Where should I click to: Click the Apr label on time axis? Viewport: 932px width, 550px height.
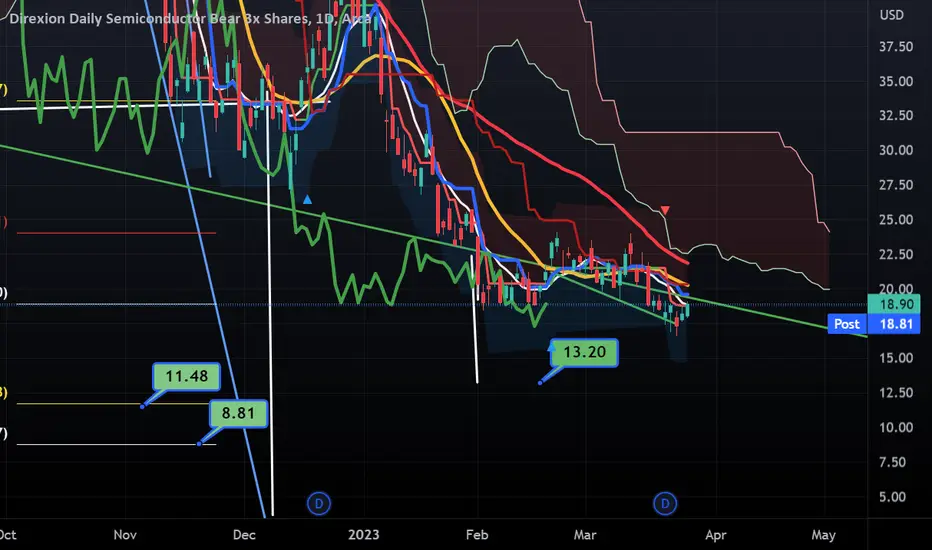716,535
